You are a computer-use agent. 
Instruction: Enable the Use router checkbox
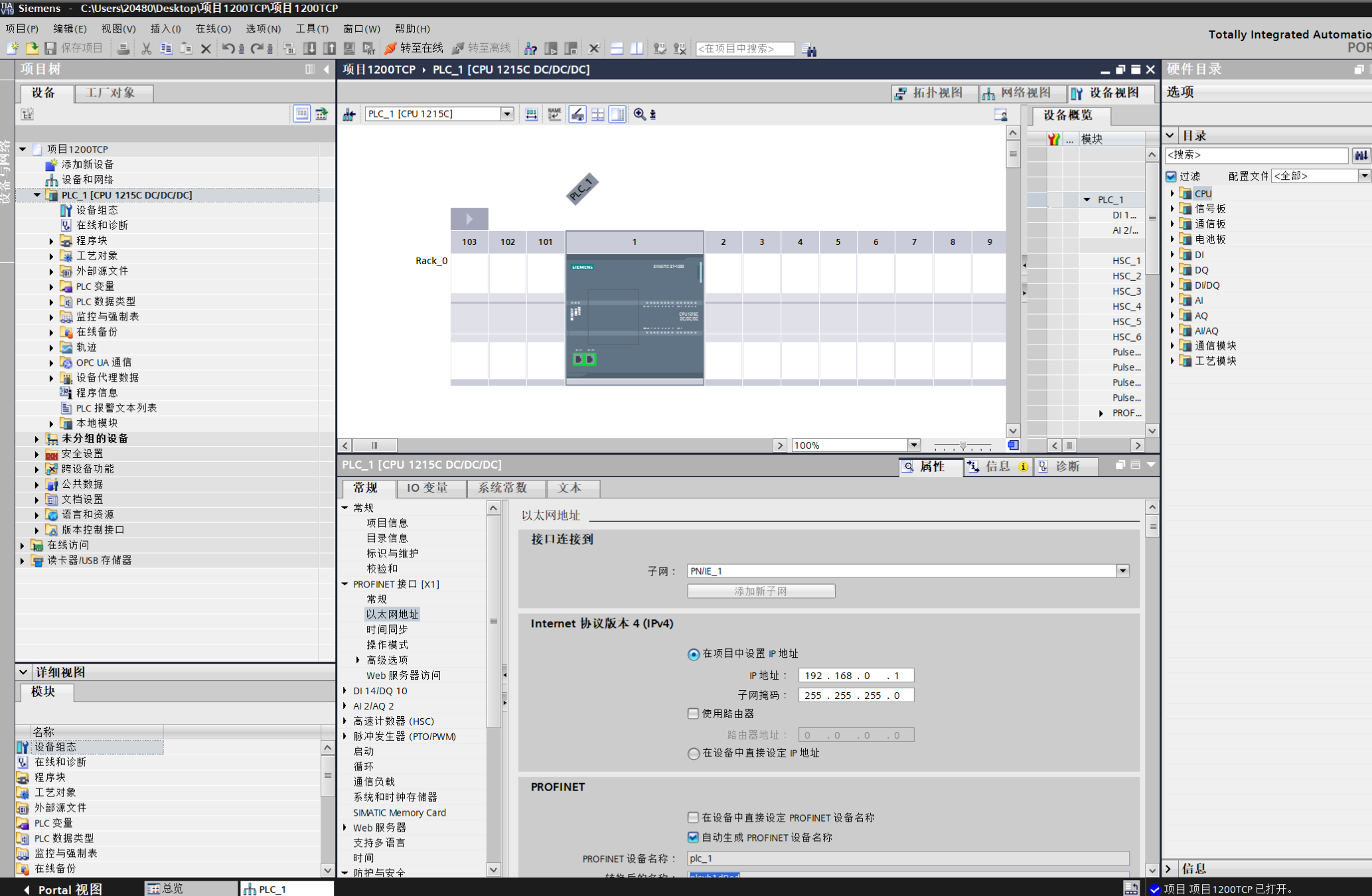tap(694, 713)
